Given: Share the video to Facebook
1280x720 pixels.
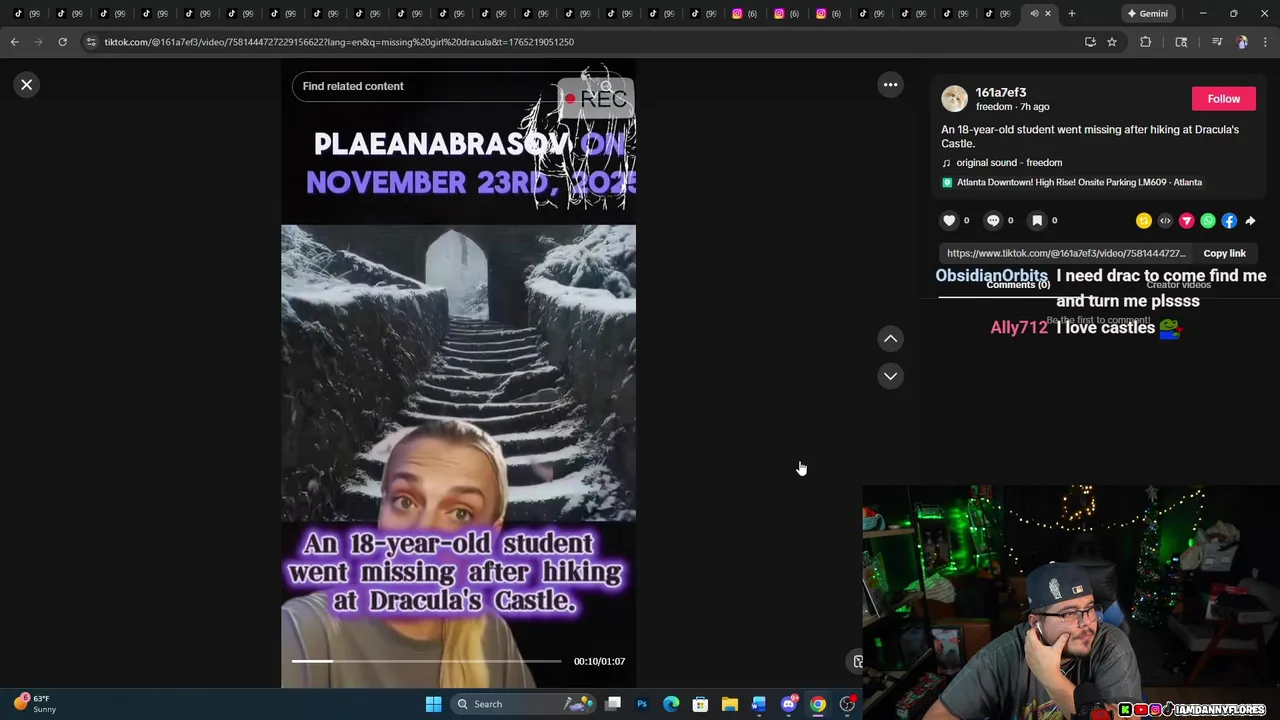Looking at the screenshot, I should tap(1229, 221).
